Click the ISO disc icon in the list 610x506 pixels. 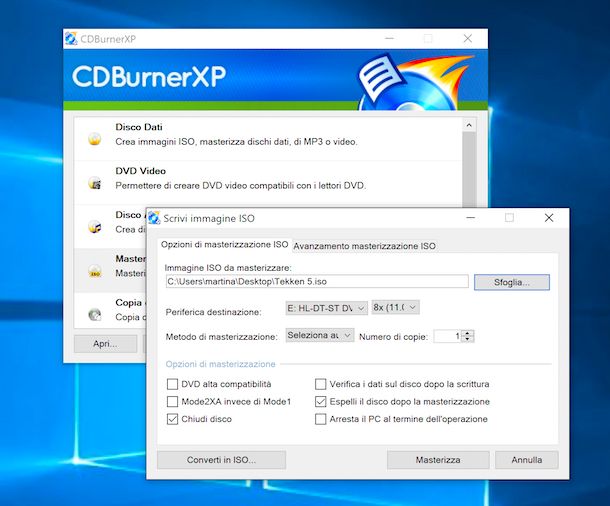[x=95, y=271]
